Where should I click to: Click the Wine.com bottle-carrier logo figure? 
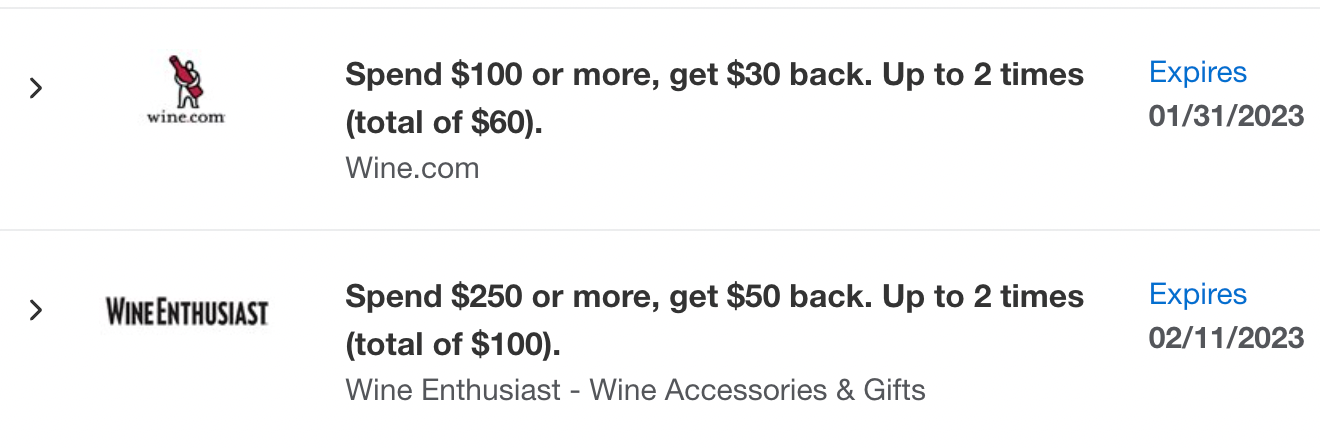[x=186, y=81]
